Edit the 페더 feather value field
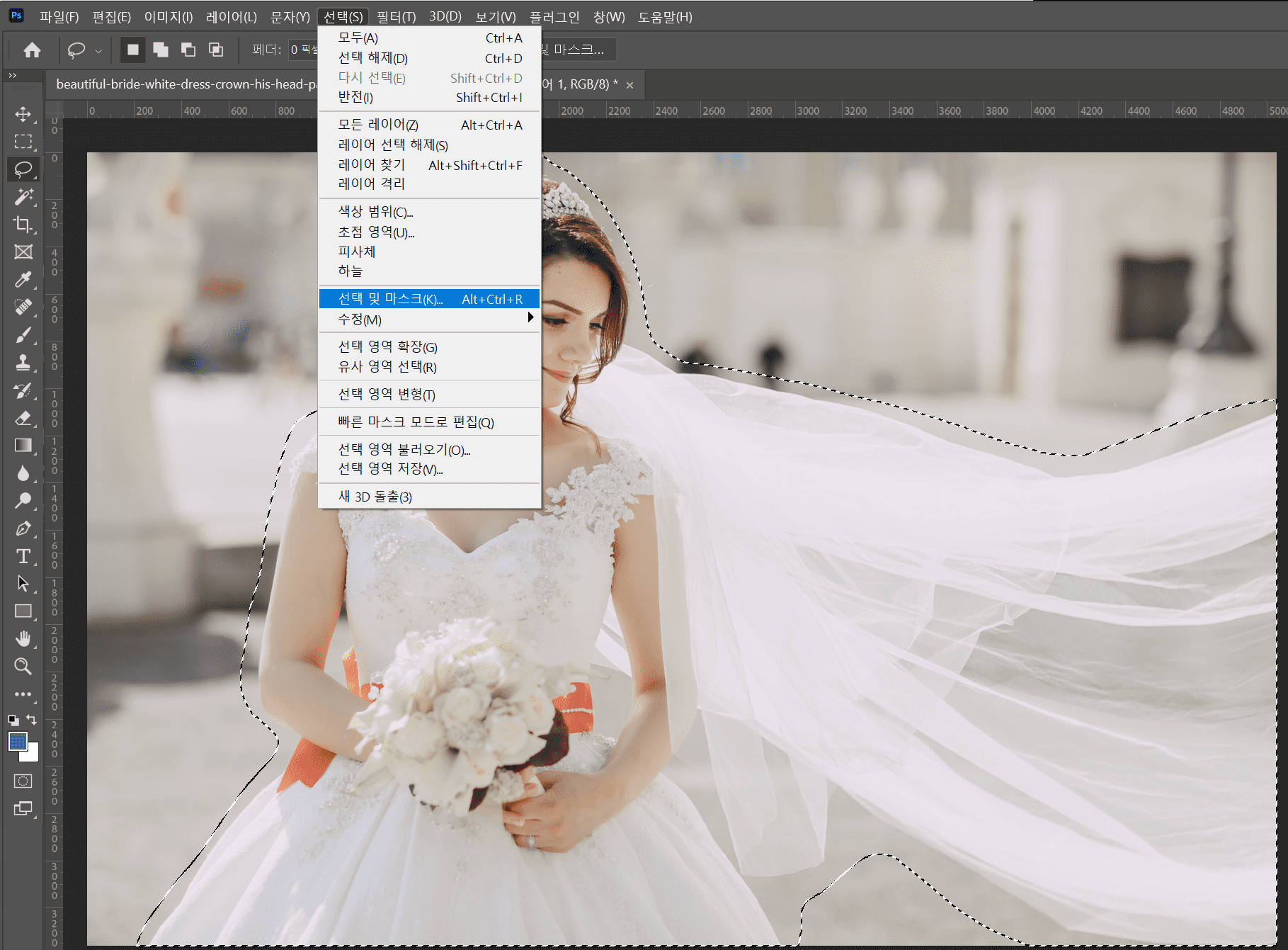This screenshot has height=950, width=1288. click(x=303, y=50)
